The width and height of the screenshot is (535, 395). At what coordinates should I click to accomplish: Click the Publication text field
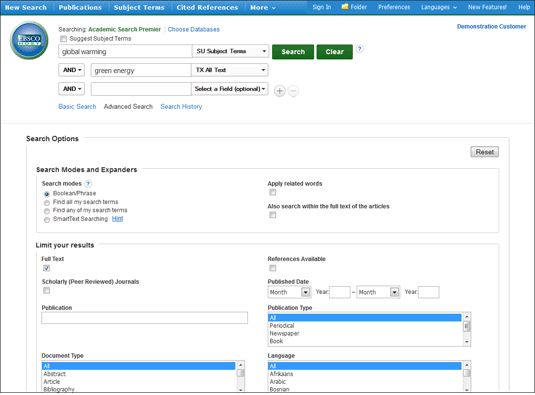pos(145,318)
